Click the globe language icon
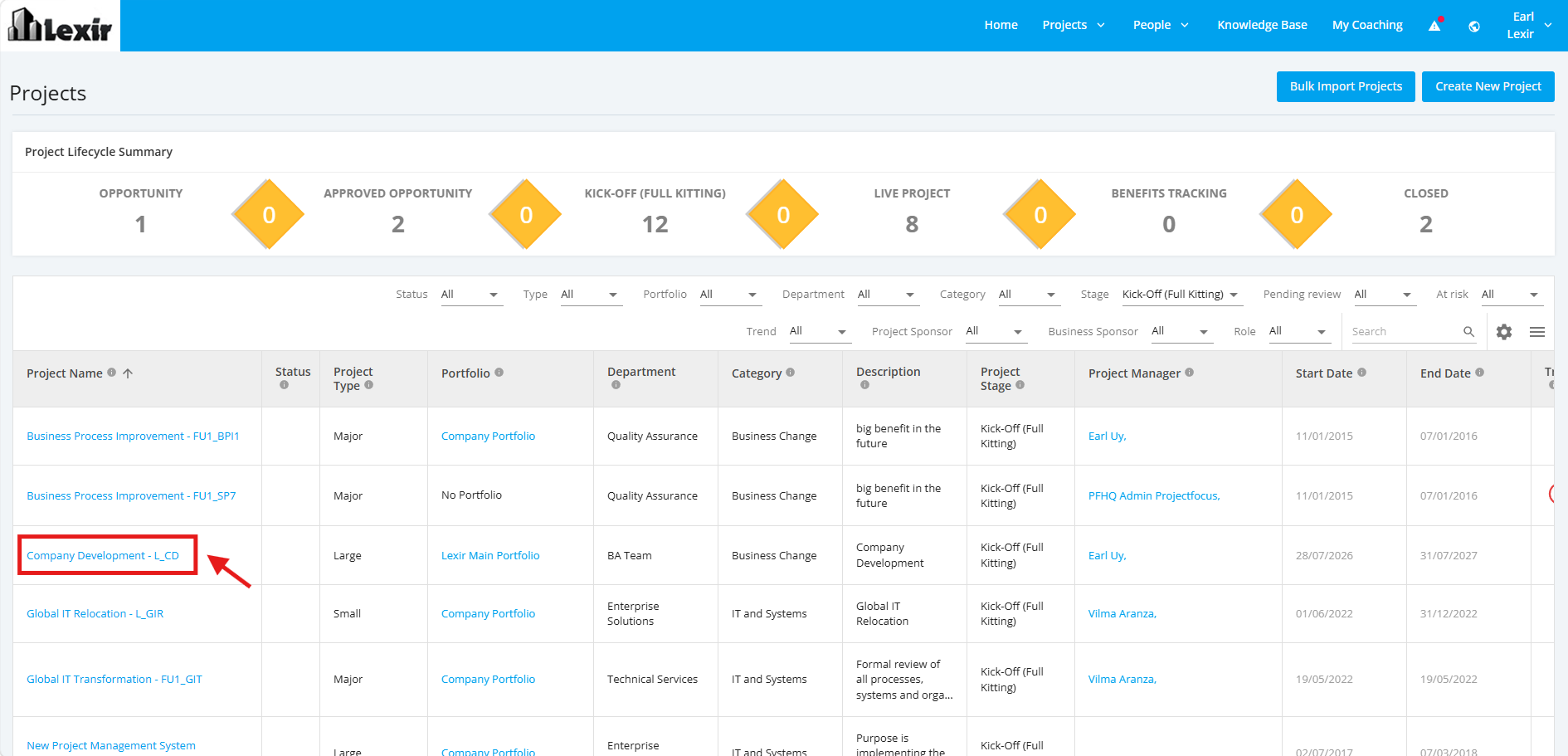The height and width of the screenshot is (756, 1568). pos(1474,27)
